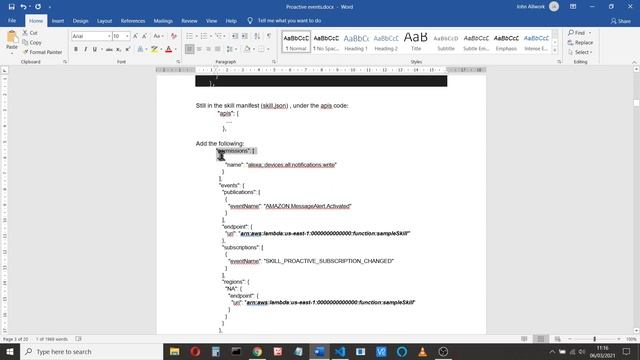Viewport: 640px width, 360px height.
Task: Clear all formatting
Action: (174, 36)
